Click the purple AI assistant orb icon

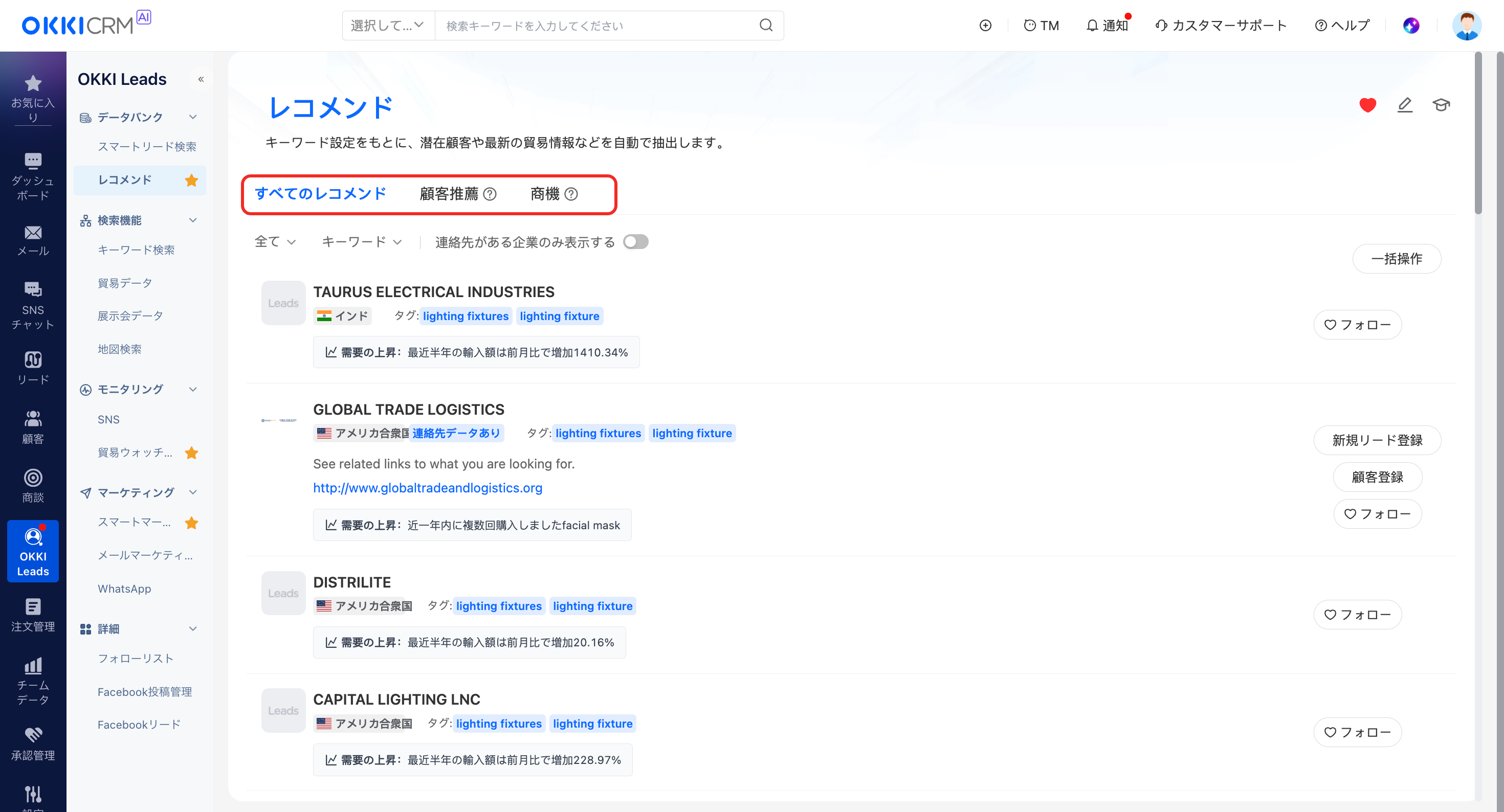click(1411, 25)
